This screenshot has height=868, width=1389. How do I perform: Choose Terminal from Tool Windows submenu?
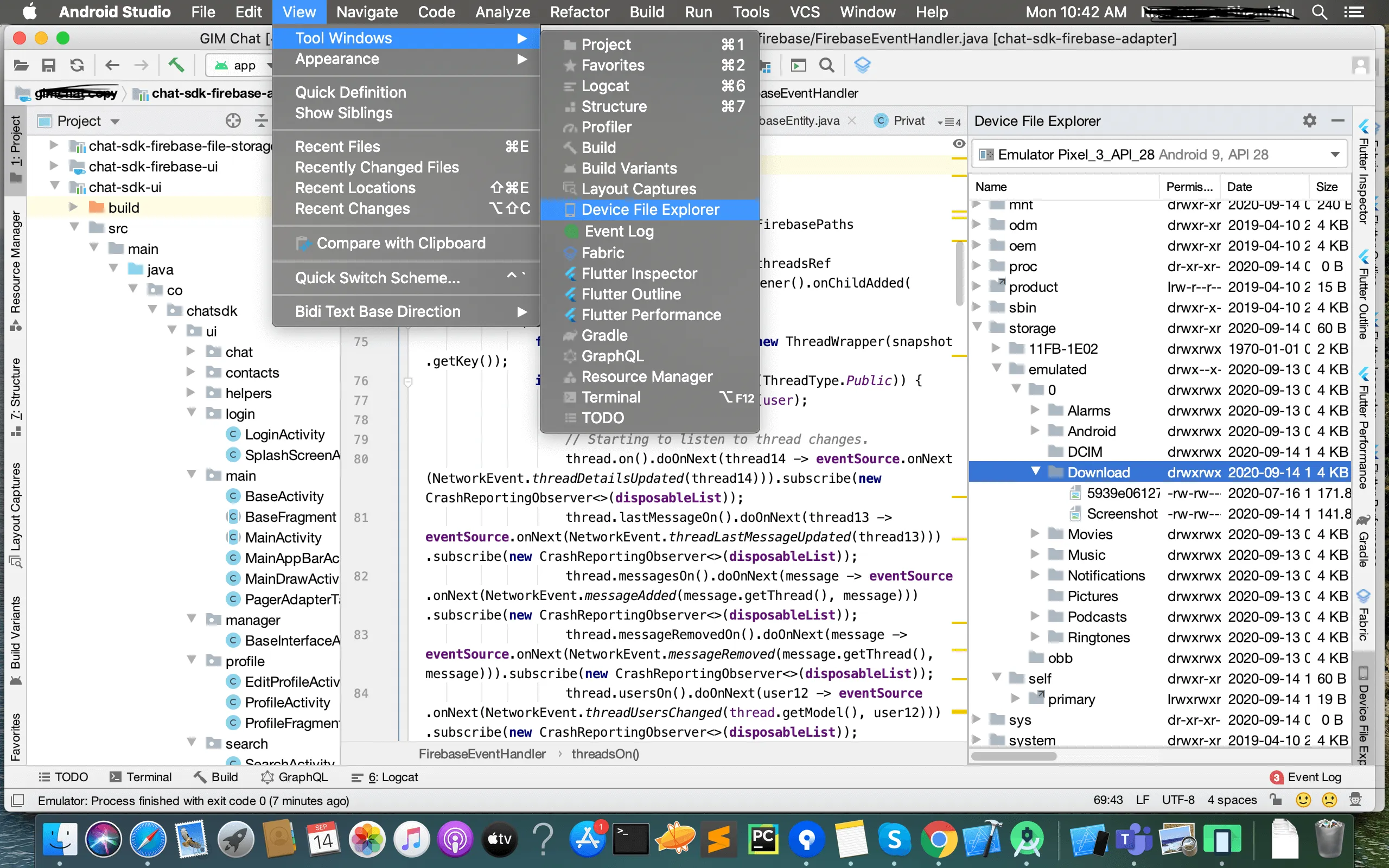[611, 397]
